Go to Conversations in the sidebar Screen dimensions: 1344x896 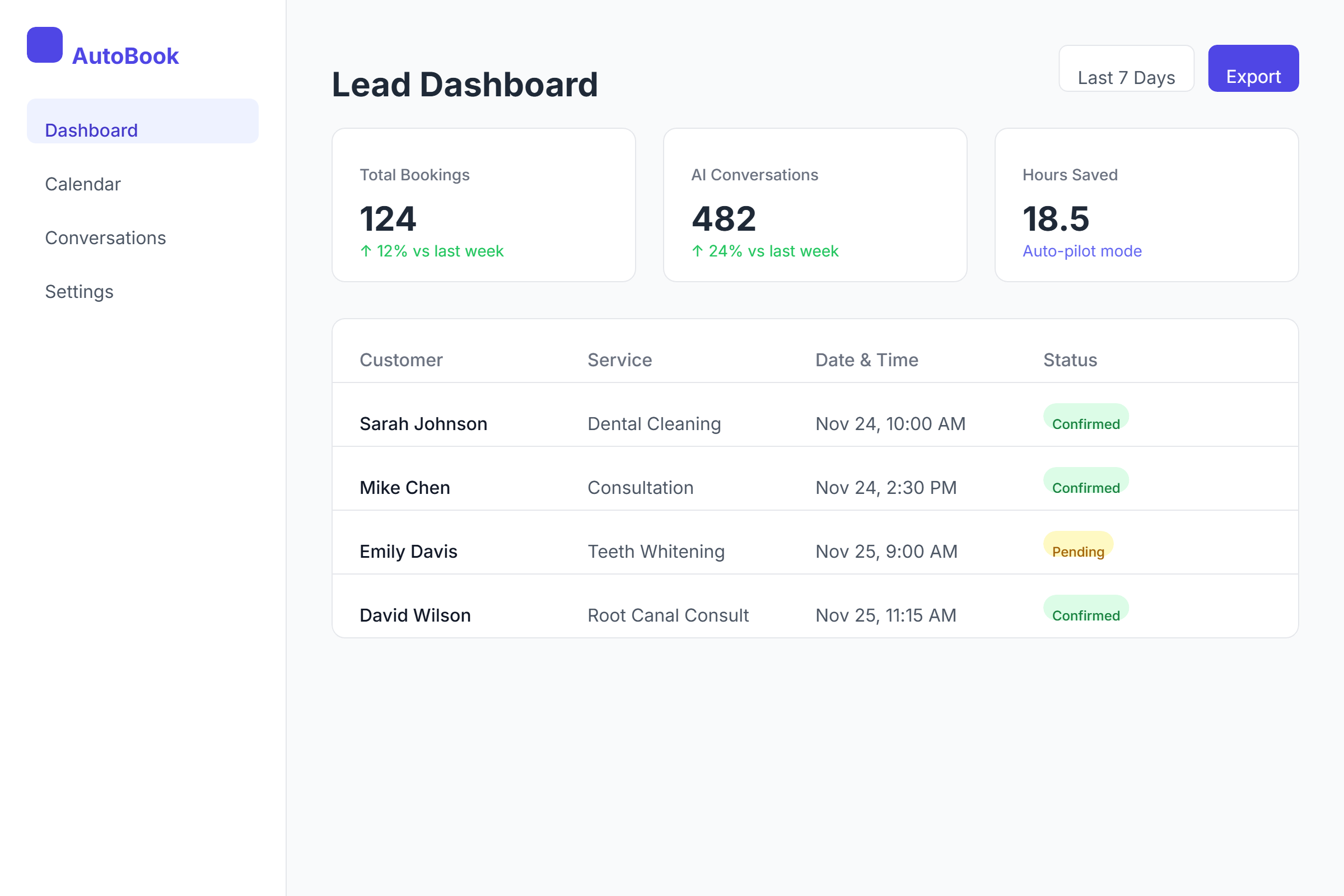click(105, 237)
